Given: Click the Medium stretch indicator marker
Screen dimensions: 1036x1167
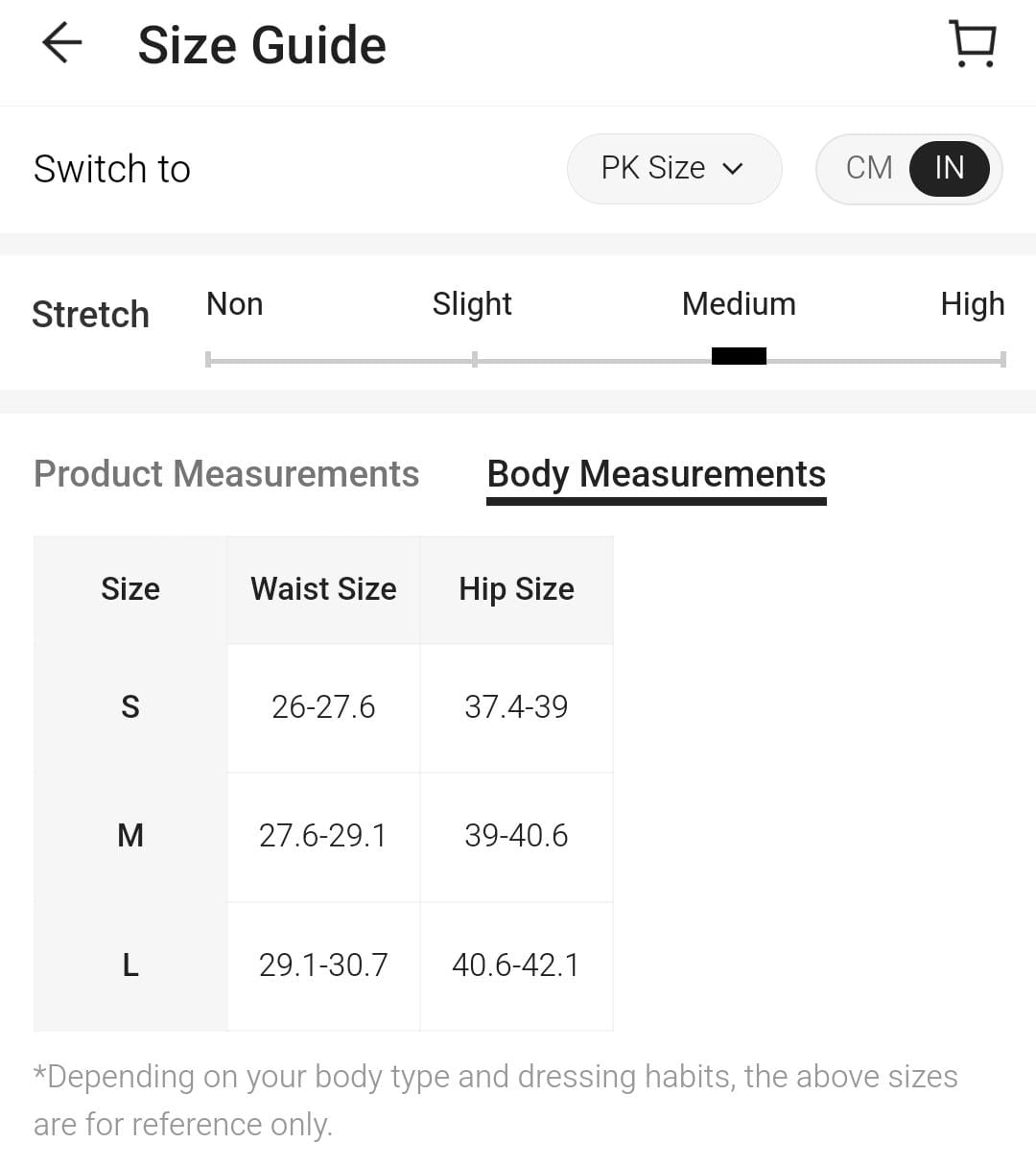Looking at the screenshot, I should tap(739, 357).
